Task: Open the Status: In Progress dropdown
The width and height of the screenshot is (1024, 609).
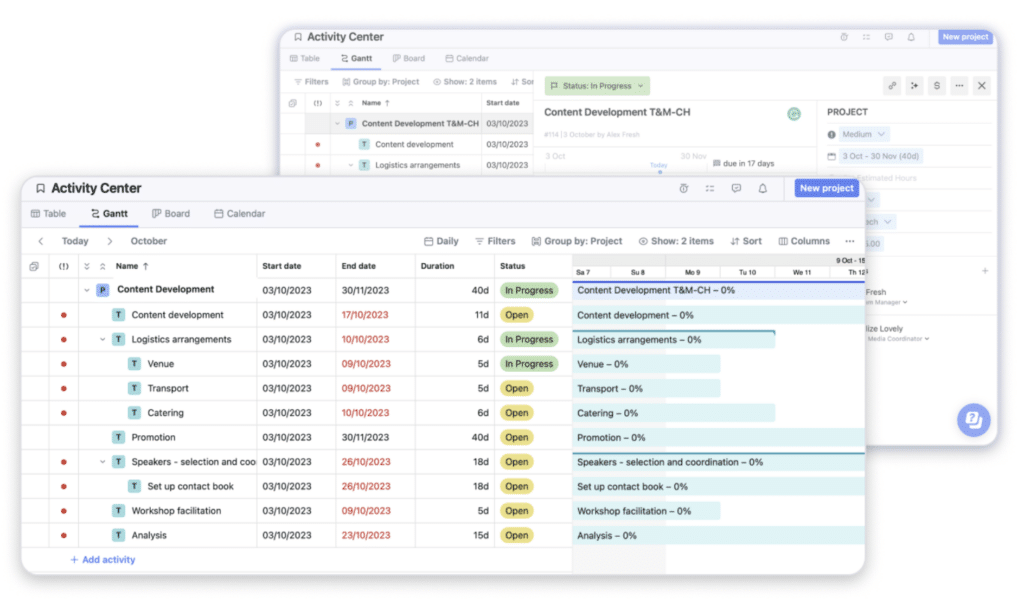Action: [x=597, y=86]
